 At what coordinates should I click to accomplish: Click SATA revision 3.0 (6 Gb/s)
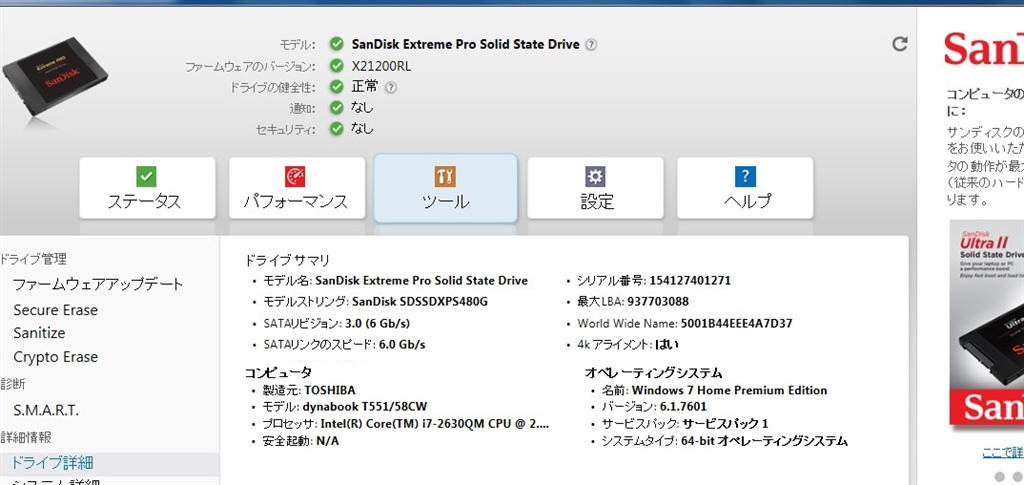(376, 323)
